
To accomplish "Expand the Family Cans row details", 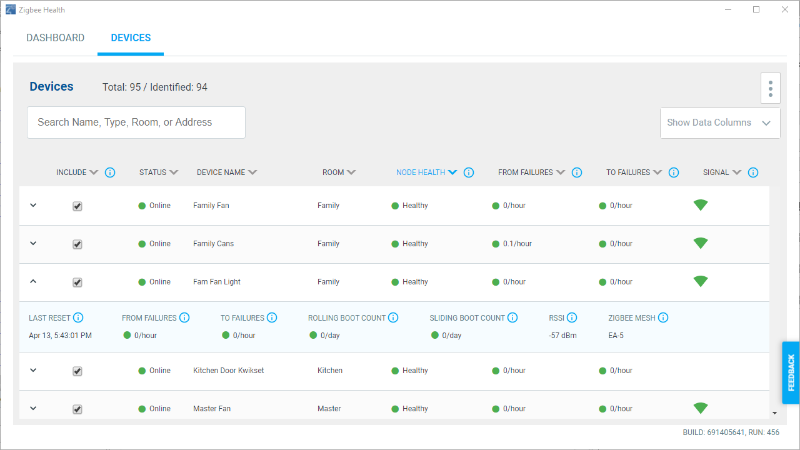I will click(33, 243).
